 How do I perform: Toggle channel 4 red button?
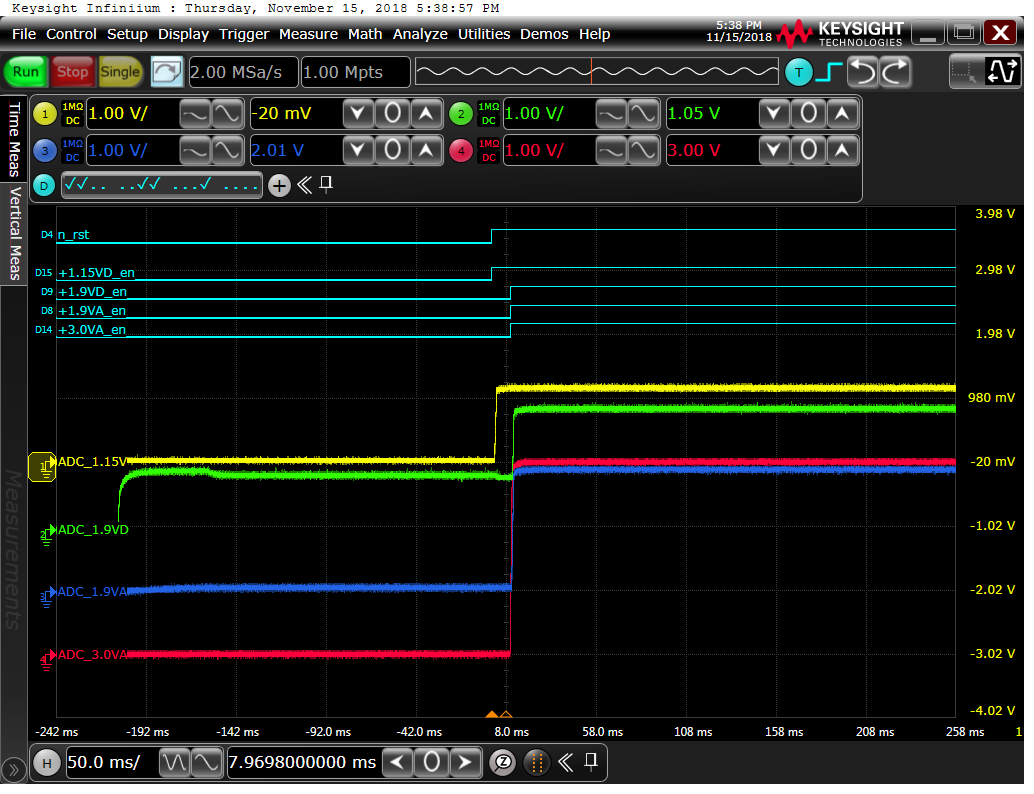click(461, 151)
